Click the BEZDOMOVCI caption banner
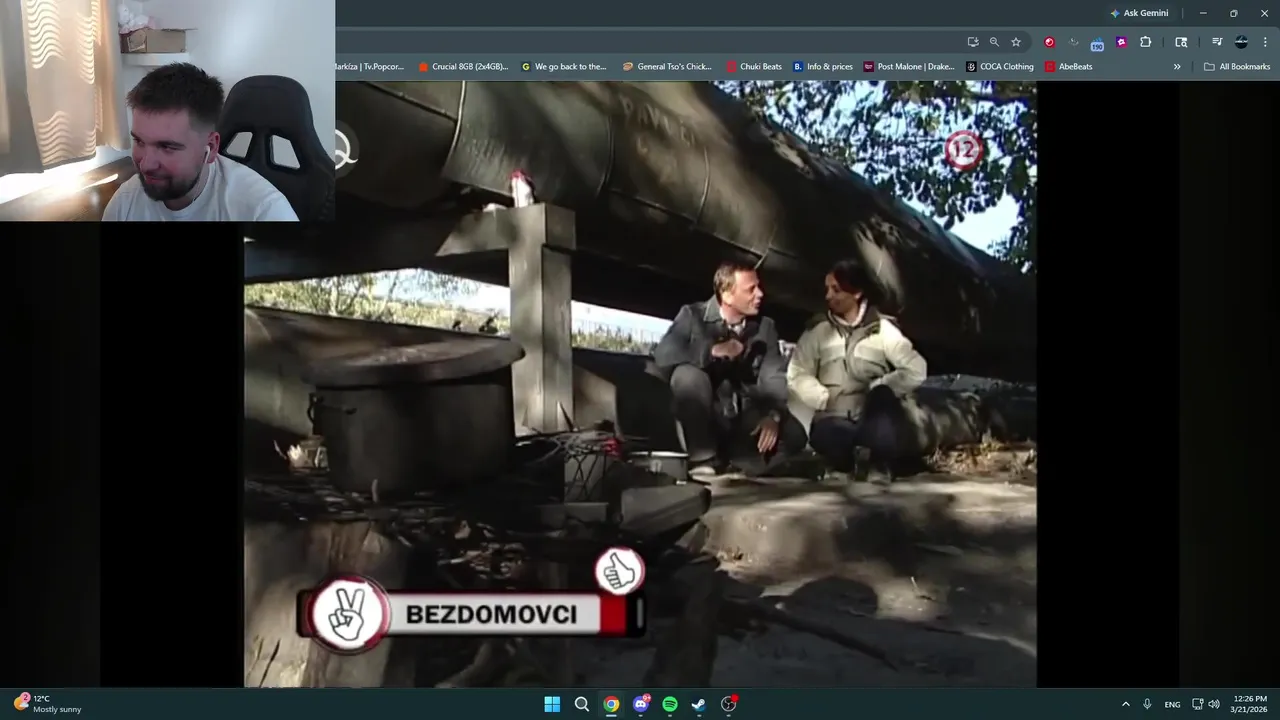Image resolution: width=1280 pixels, height=720 pixels. (x=490, y=614)
